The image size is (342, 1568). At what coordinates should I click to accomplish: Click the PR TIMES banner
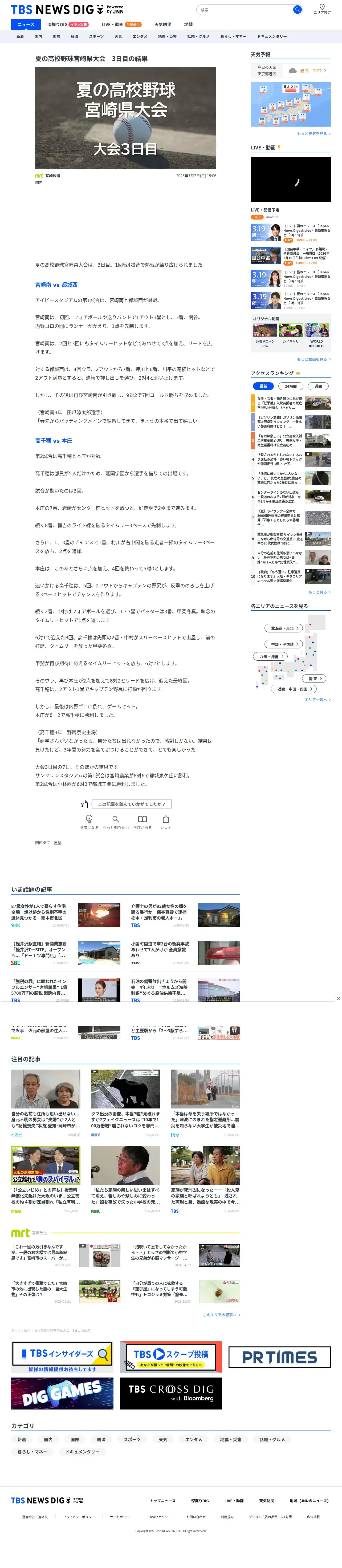[x=280, y=1357]
